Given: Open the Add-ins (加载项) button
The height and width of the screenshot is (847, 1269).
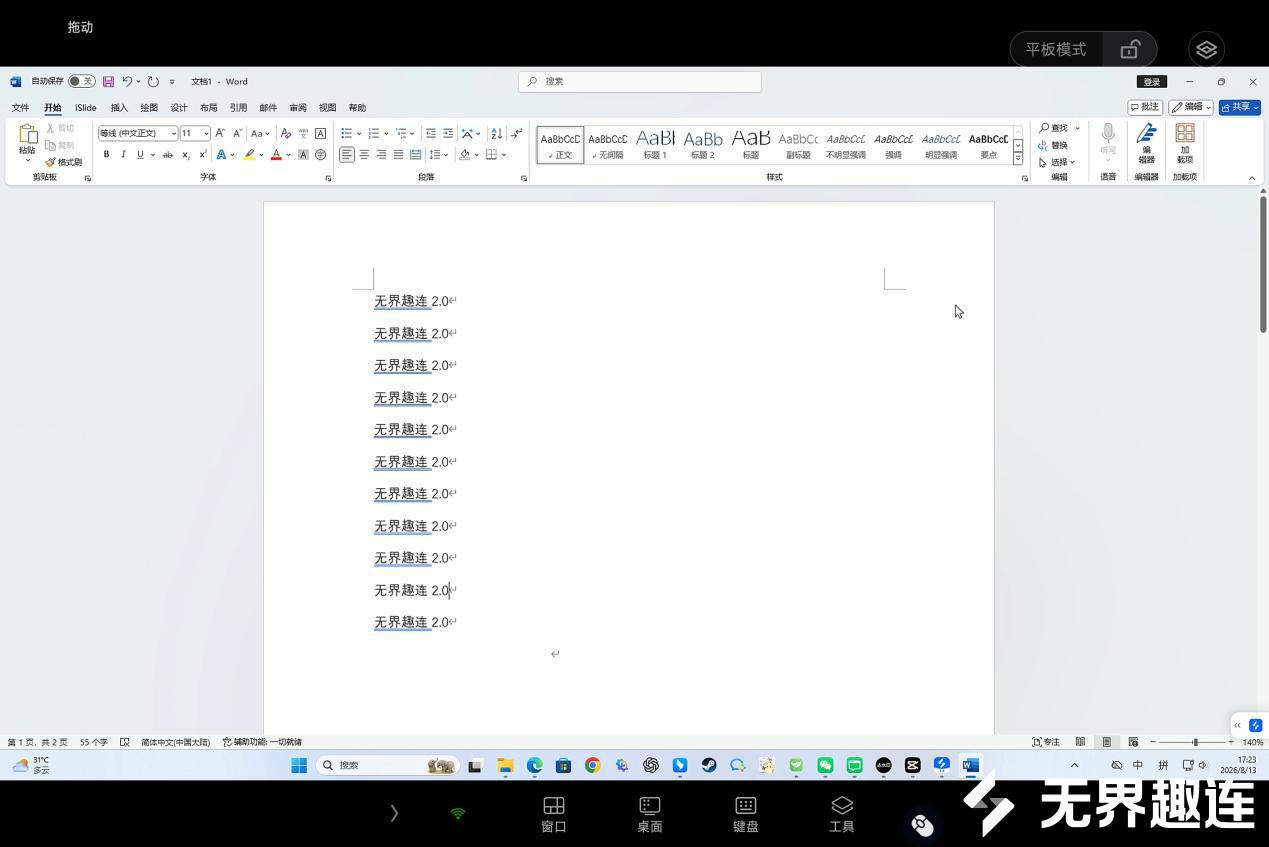Looking at the screenshot, I should click(x=1185, y=144).
